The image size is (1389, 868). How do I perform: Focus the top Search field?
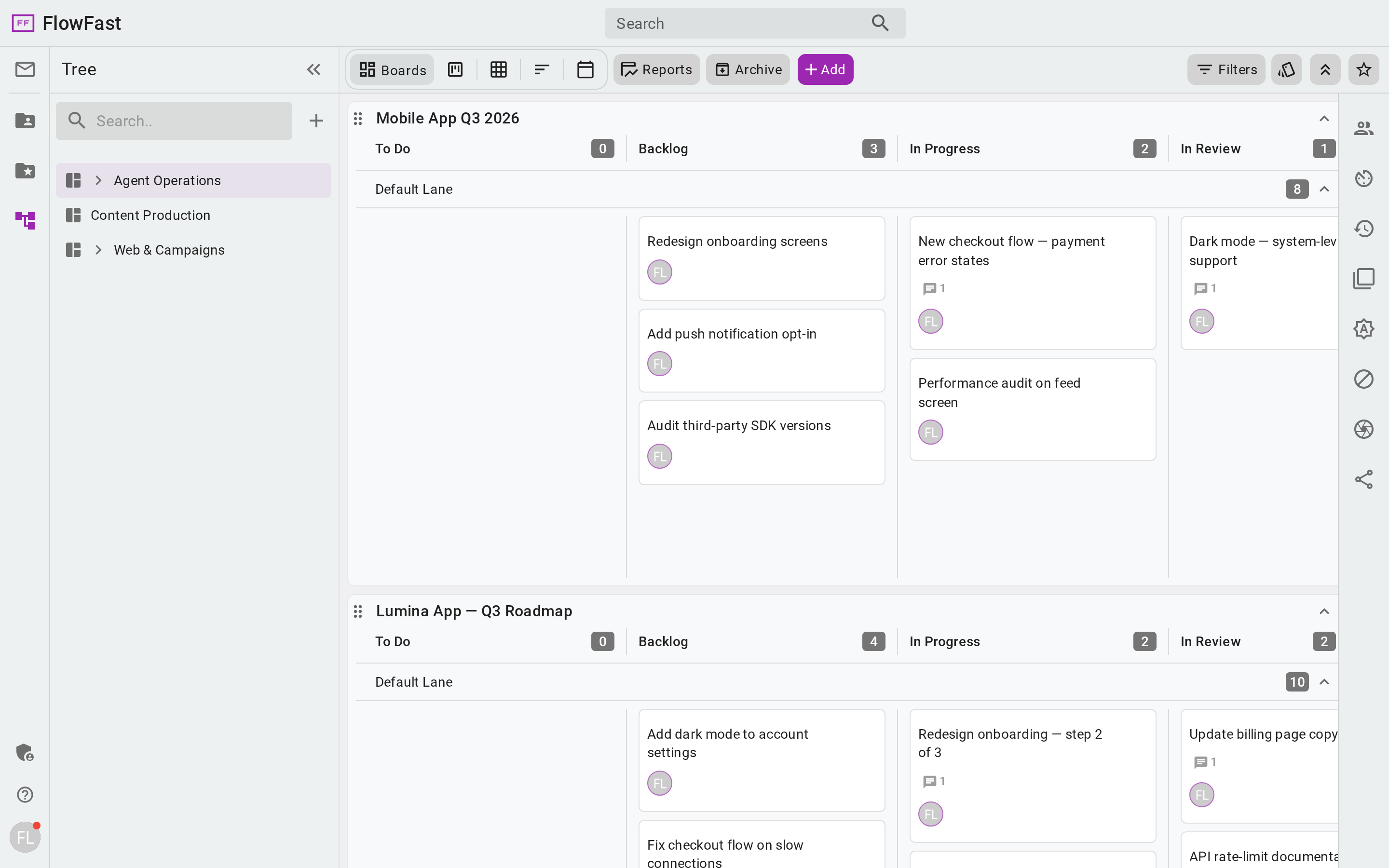pos(755,23)
